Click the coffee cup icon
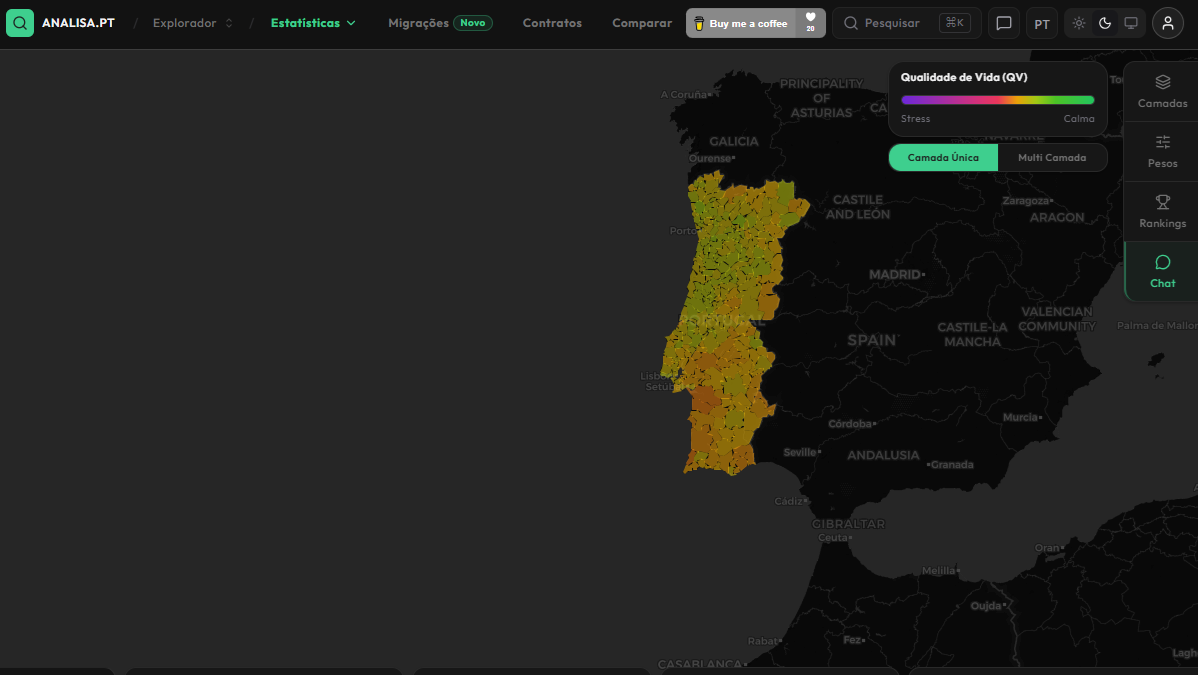Image resolution: width=1198 pixels, height=675 pixels. click(698, 24)
